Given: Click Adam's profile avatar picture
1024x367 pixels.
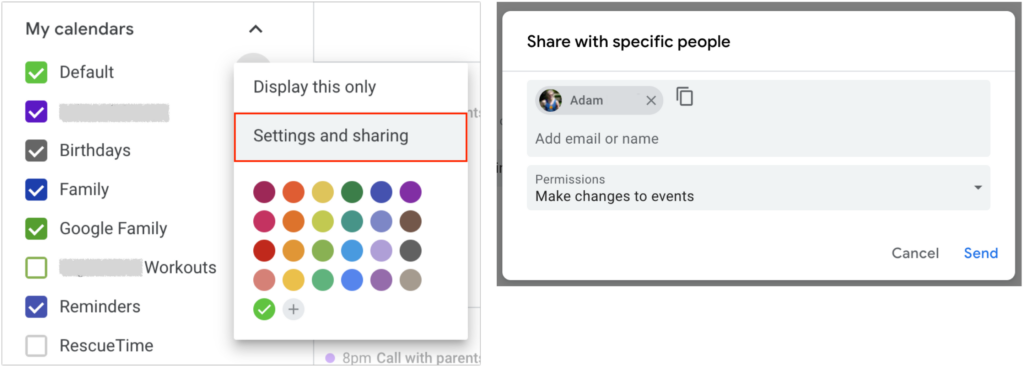Looking at the screenshot, I should click(x=551, y=101).
